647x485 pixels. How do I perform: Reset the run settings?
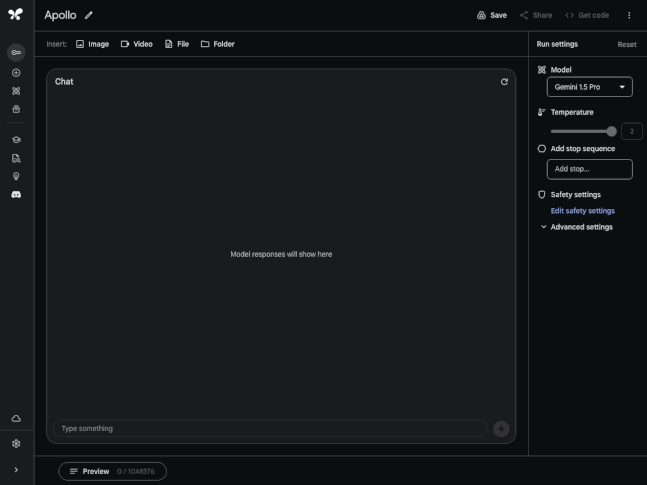(x=627, y=45)
